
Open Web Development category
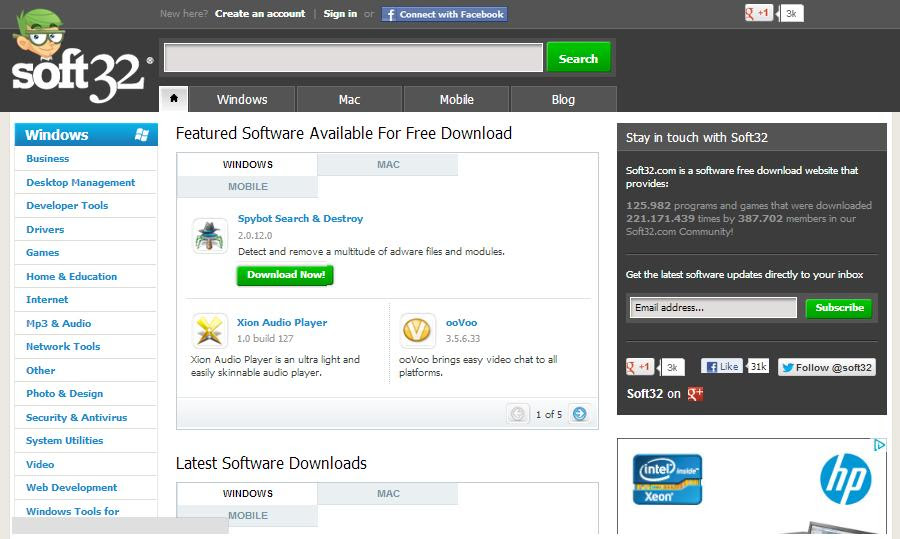[71, 488]
